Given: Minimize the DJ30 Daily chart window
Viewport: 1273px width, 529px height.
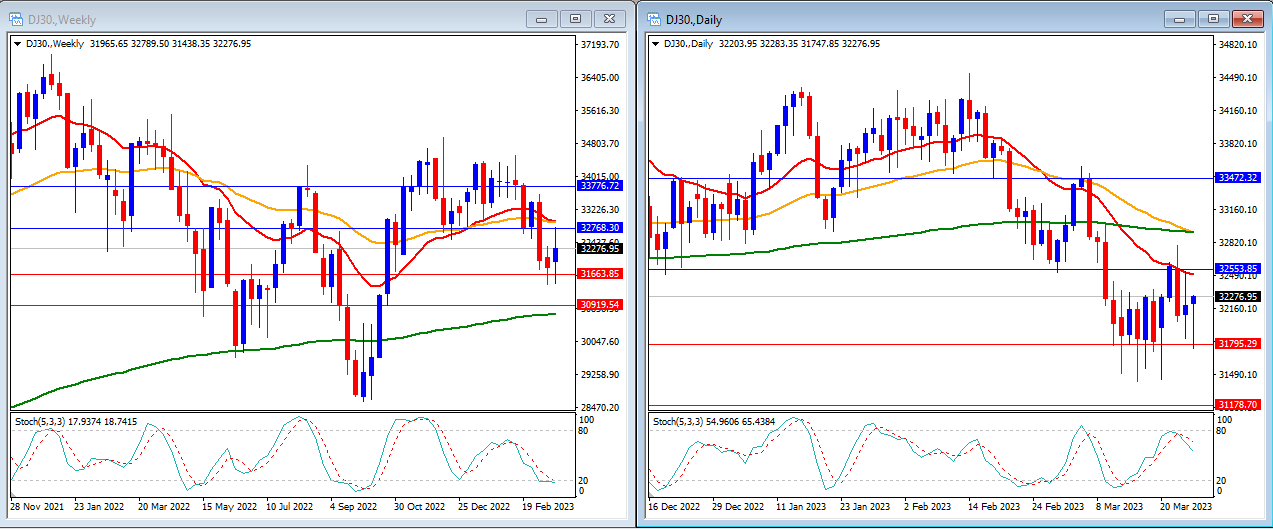Looking at the screenshot, I should tap(1181, 19).
